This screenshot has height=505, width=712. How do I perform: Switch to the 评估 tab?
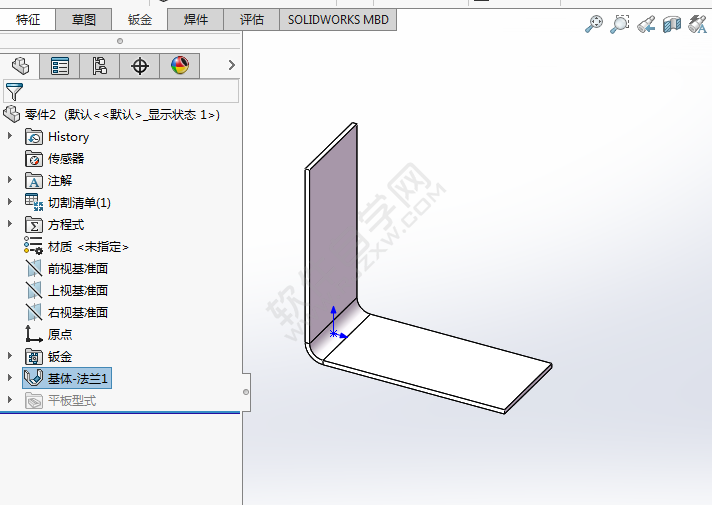click(x=252, y=20)
